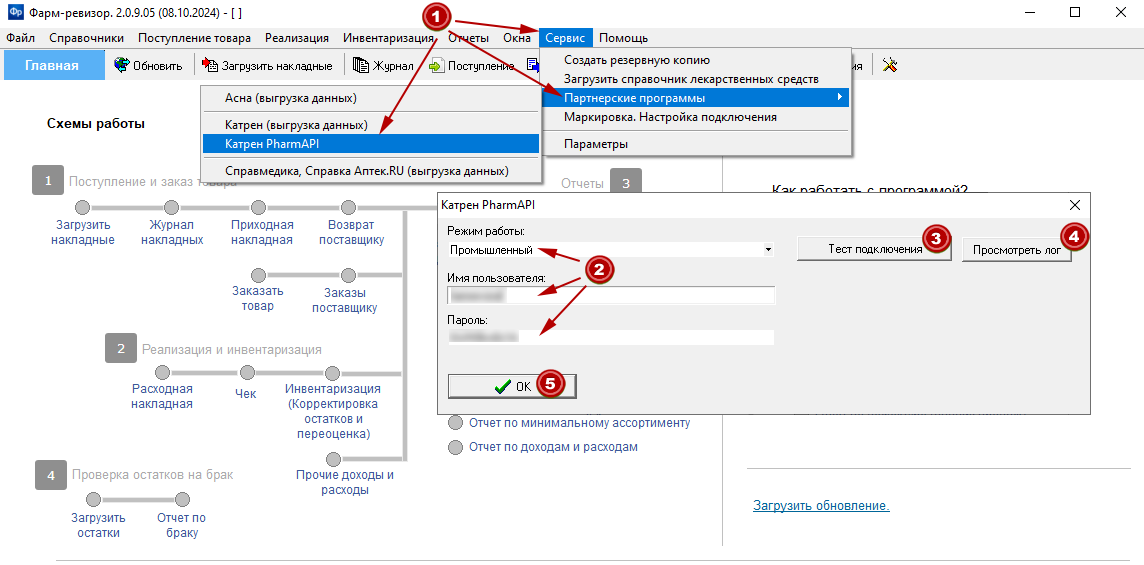This screenshot has width=1144, height=565.
Task: Click the Расходная накладная workflow label
Action: click(x=162, y=396)
